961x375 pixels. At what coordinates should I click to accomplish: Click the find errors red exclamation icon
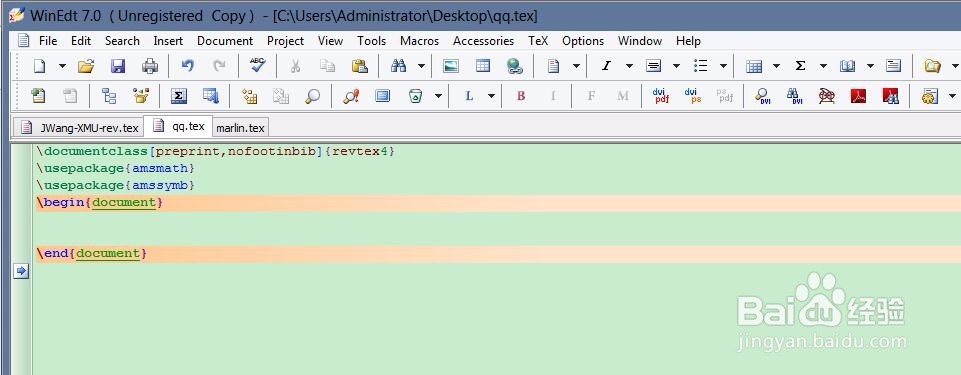(351, 96)
